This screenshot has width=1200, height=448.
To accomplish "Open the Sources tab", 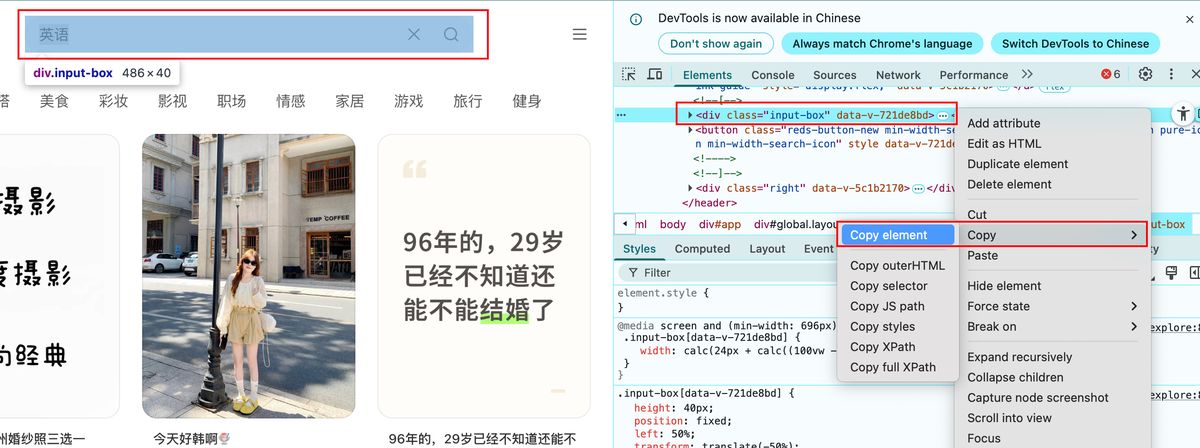I will pos(835,75).
